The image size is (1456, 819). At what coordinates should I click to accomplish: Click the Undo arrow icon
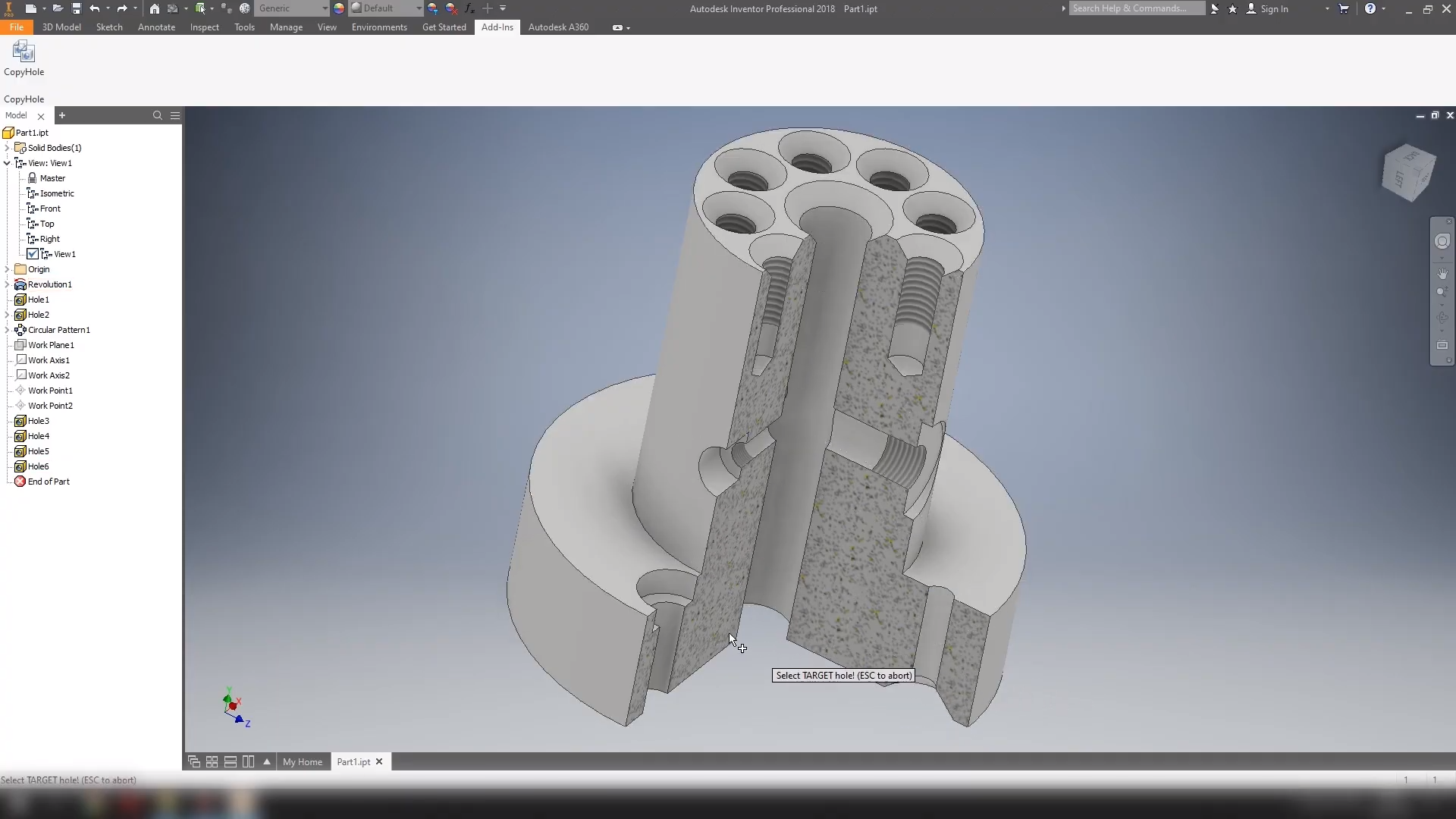(x=94, y=8)
